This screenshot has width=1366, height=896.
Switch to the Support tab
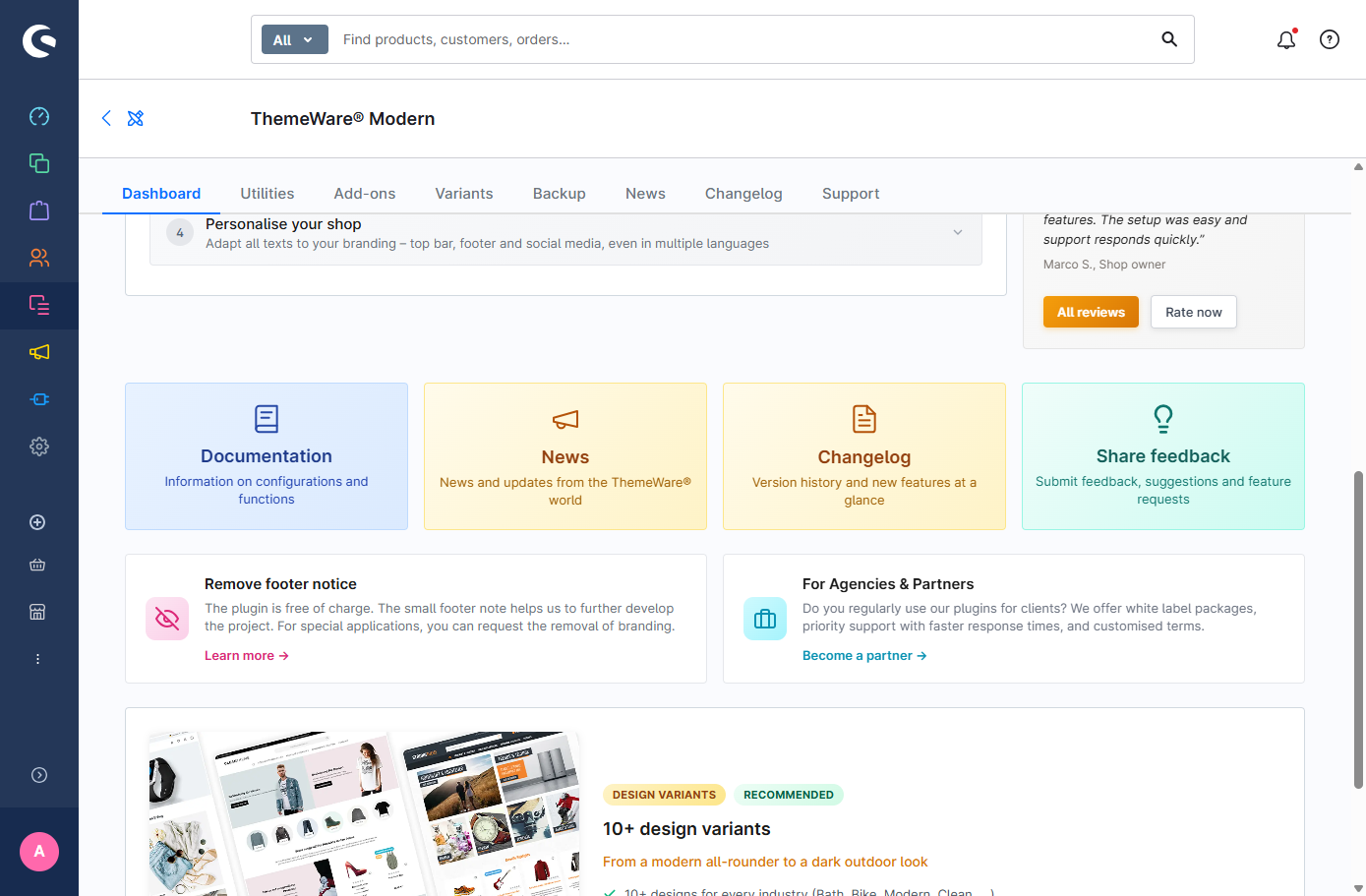tap(851, 194)
